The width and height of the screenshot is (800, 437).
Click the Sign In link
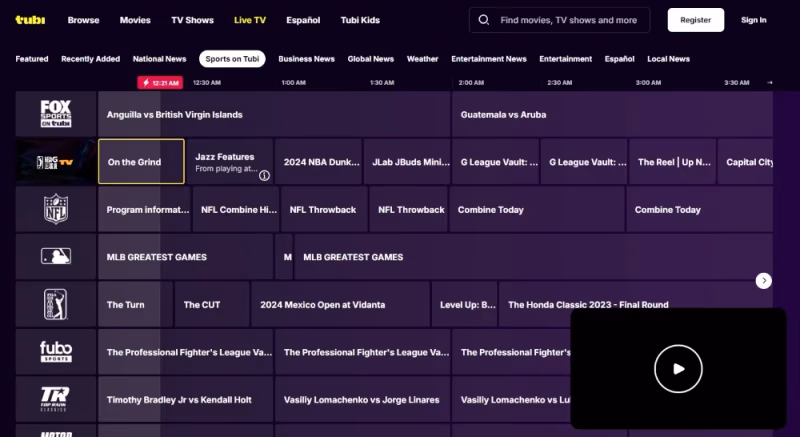[x=754, y=20]
